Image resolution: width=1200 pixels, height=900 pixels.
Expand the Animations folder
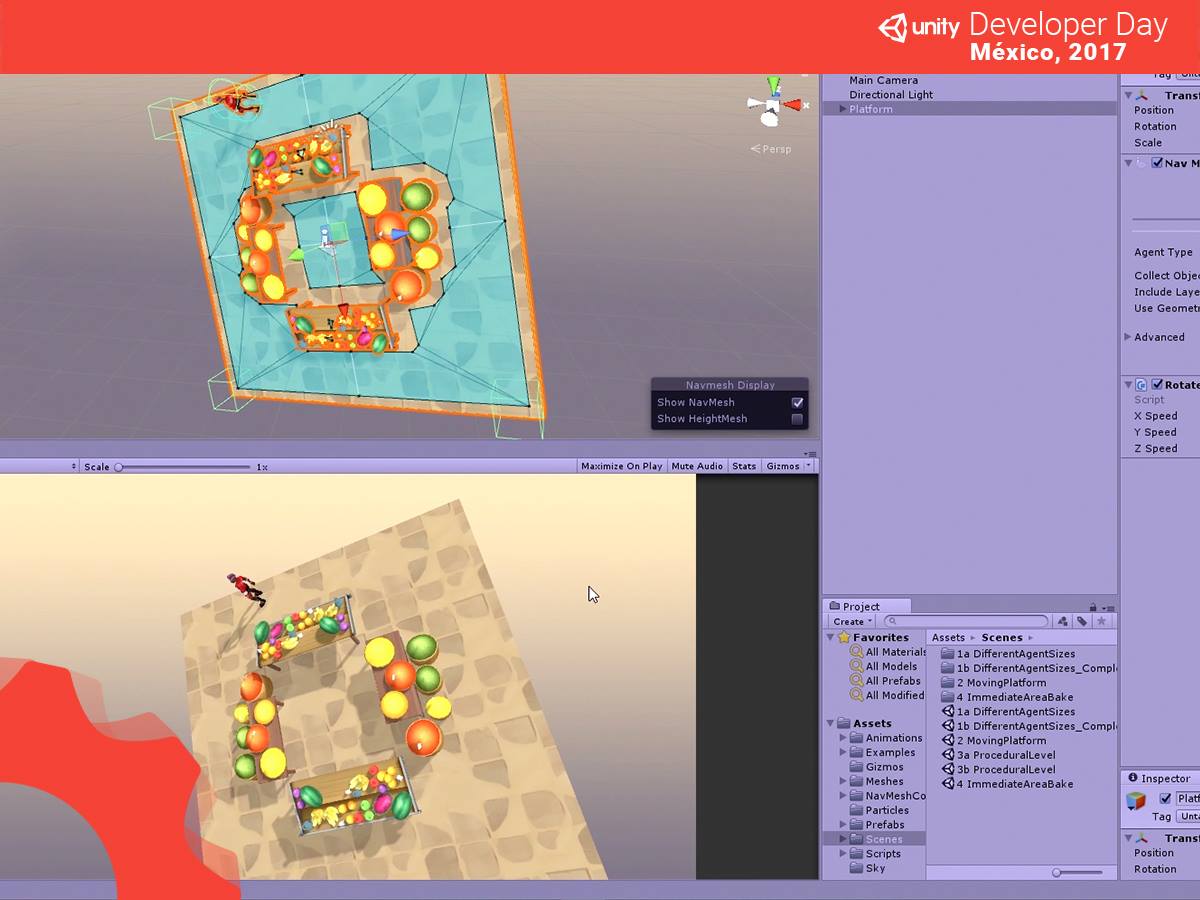coord(843,738)
